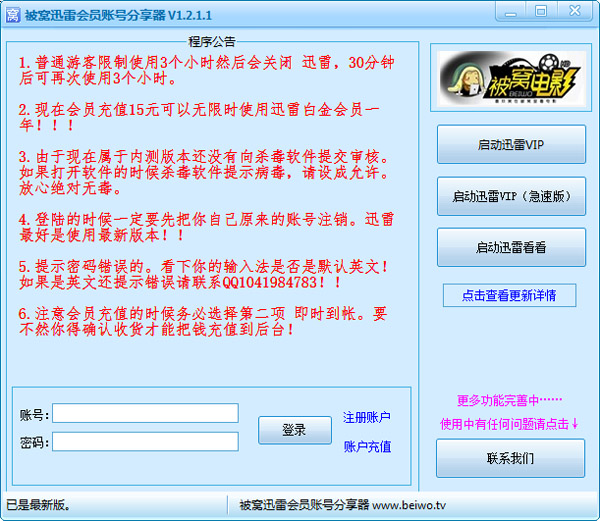The image size is (600, 521).
Task: Close the 被窝迅雷会员账号分享器 window
Action: 575,11
